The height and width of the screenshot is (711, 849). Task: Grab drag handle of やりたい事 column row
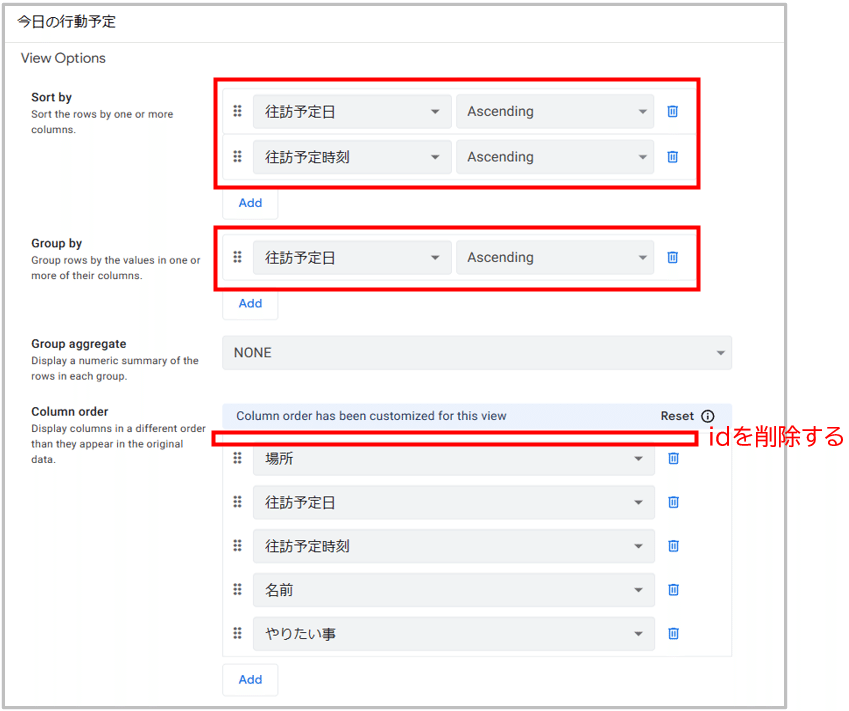(x=237, y=633)
